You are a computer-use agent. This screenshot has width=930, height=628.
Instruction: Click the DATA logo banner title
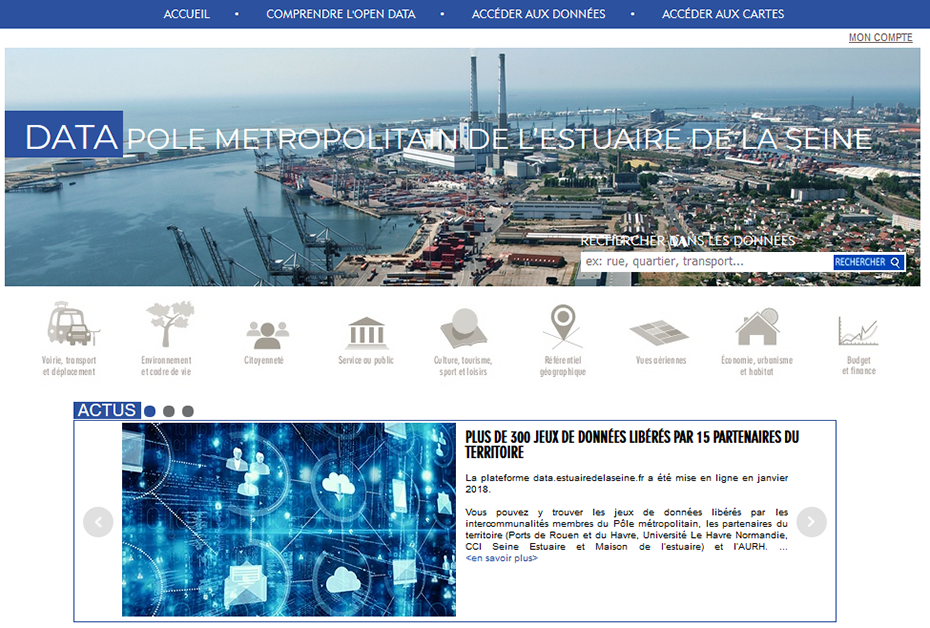click(x=64, y=134)
